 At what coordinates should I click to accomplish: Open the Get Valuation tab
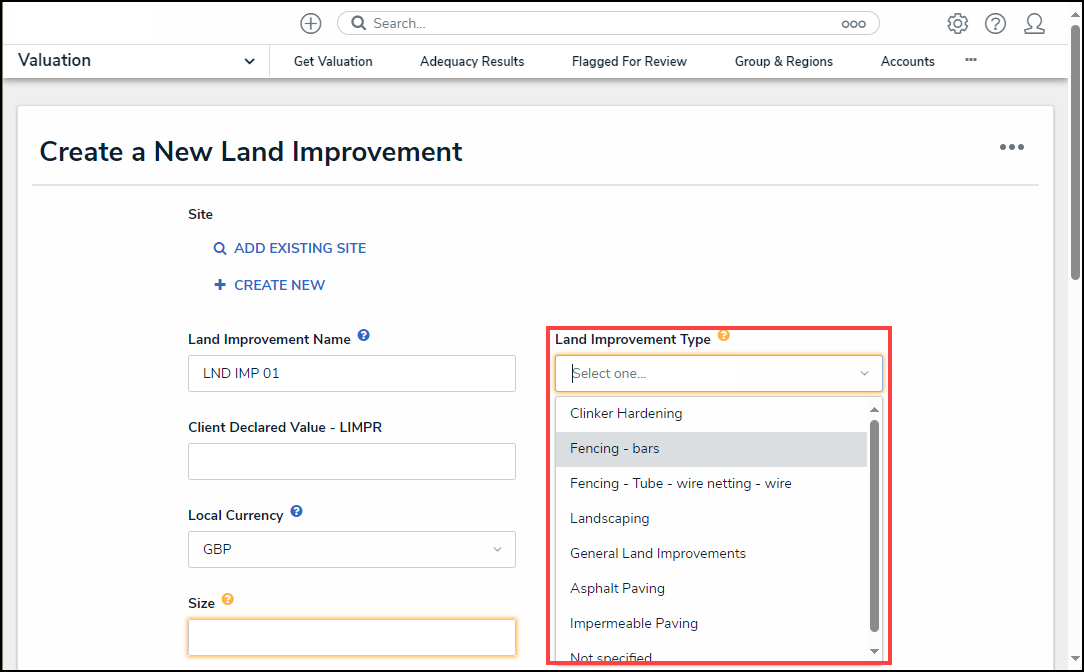click(333, 62)
